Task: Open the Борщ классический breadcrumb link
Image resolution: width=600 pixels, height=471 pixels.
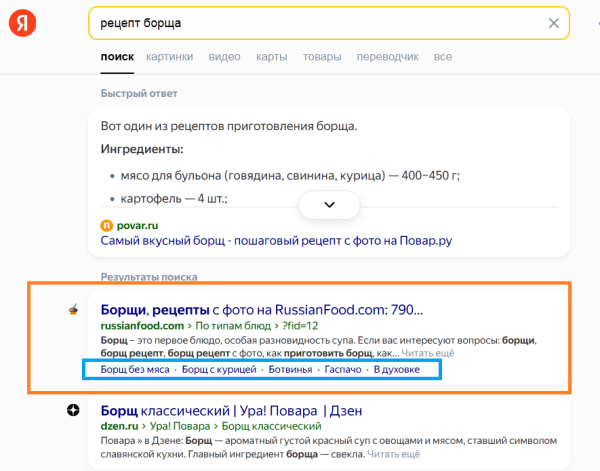Action: [271, 426]
